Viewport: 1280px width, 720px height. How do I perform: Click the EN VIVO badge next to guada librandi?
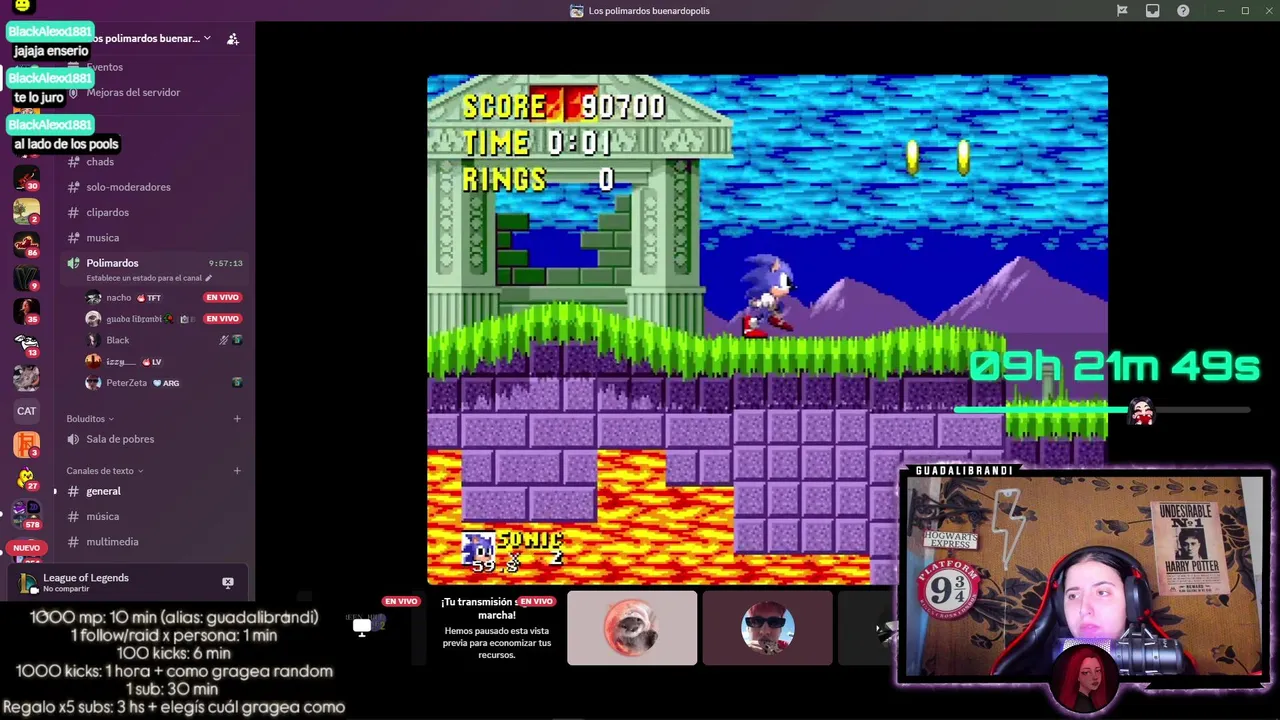[222, 319]
